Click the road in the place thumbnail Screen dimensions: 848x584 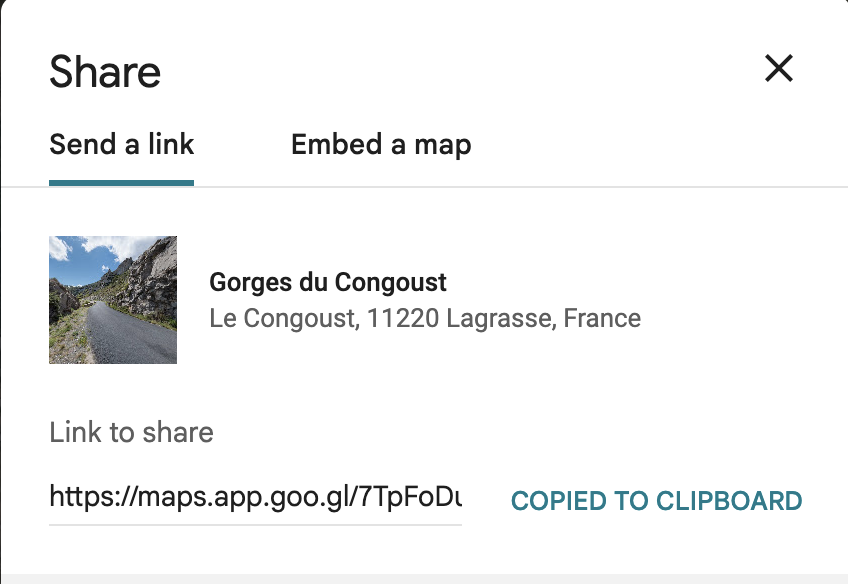point(130,335)
